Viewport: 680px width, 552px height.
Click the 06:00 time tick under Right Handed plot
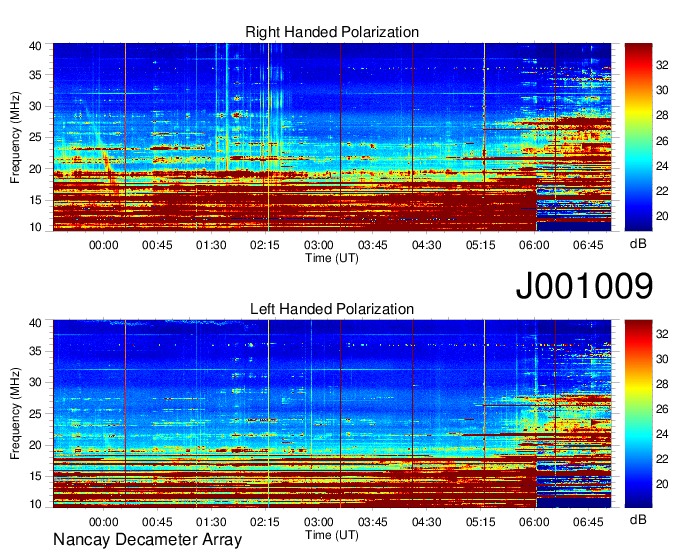534,245
